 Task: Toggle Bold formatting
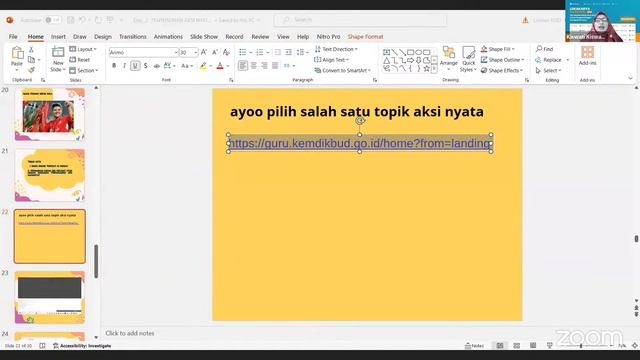coord(114,66)
